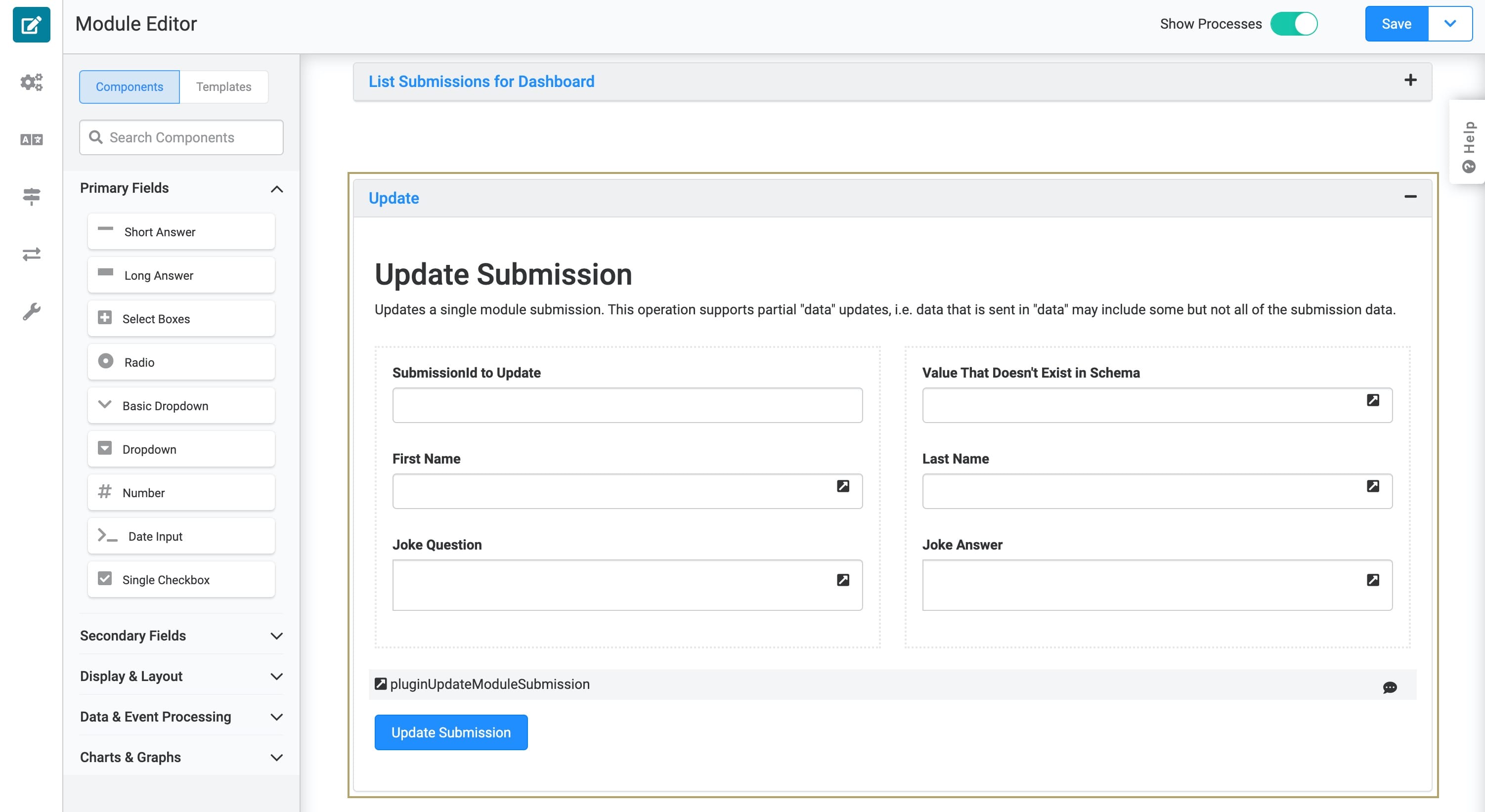Click the arrow icon in Joke Answer field
This screenshot has height=812, width=1485.
[1373, 580]
